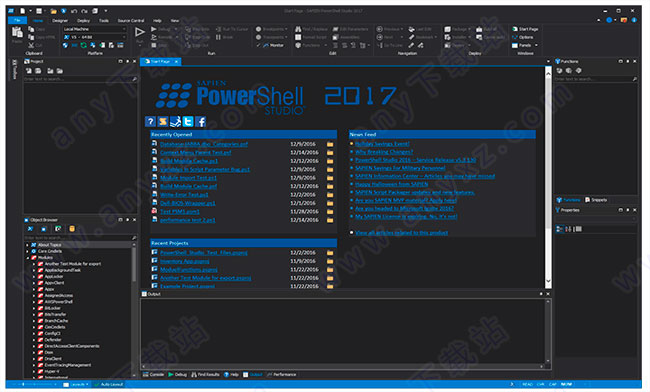Click the Start Page ribbon button

point(525,29)
